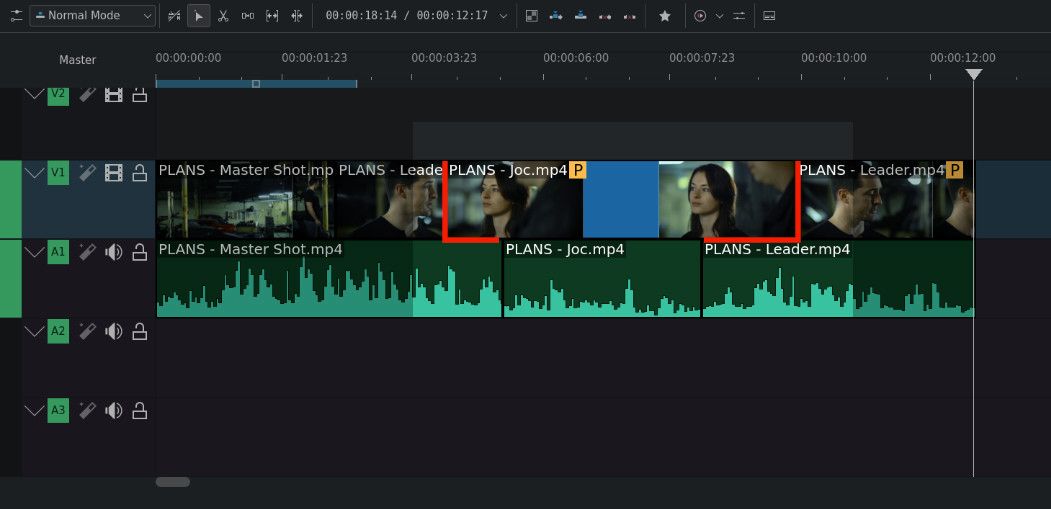Select the Razor (scissors) tool
The image size is (1051, 509).
coord(223,16)
